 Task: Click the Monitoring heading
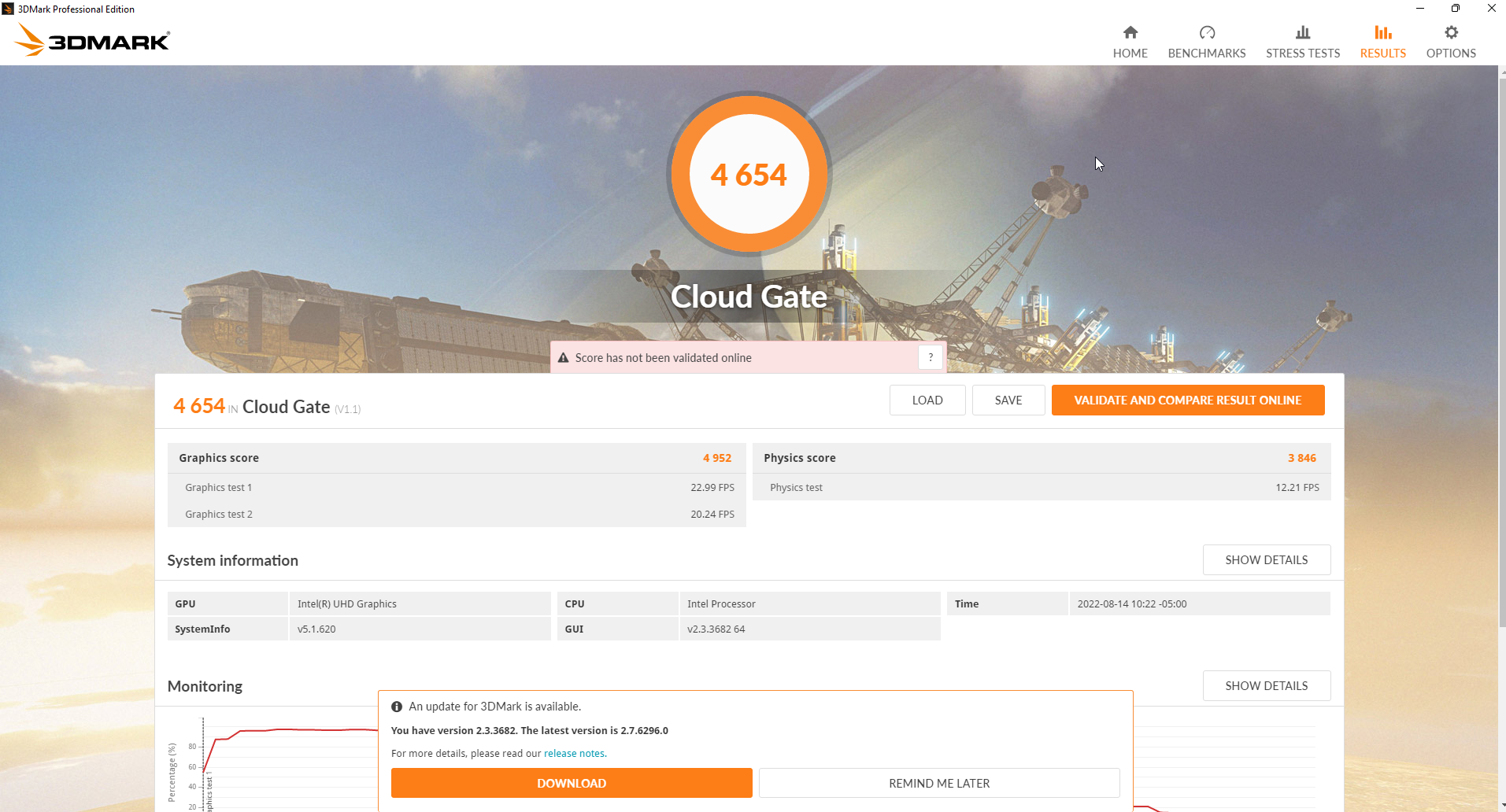(205, 686)
